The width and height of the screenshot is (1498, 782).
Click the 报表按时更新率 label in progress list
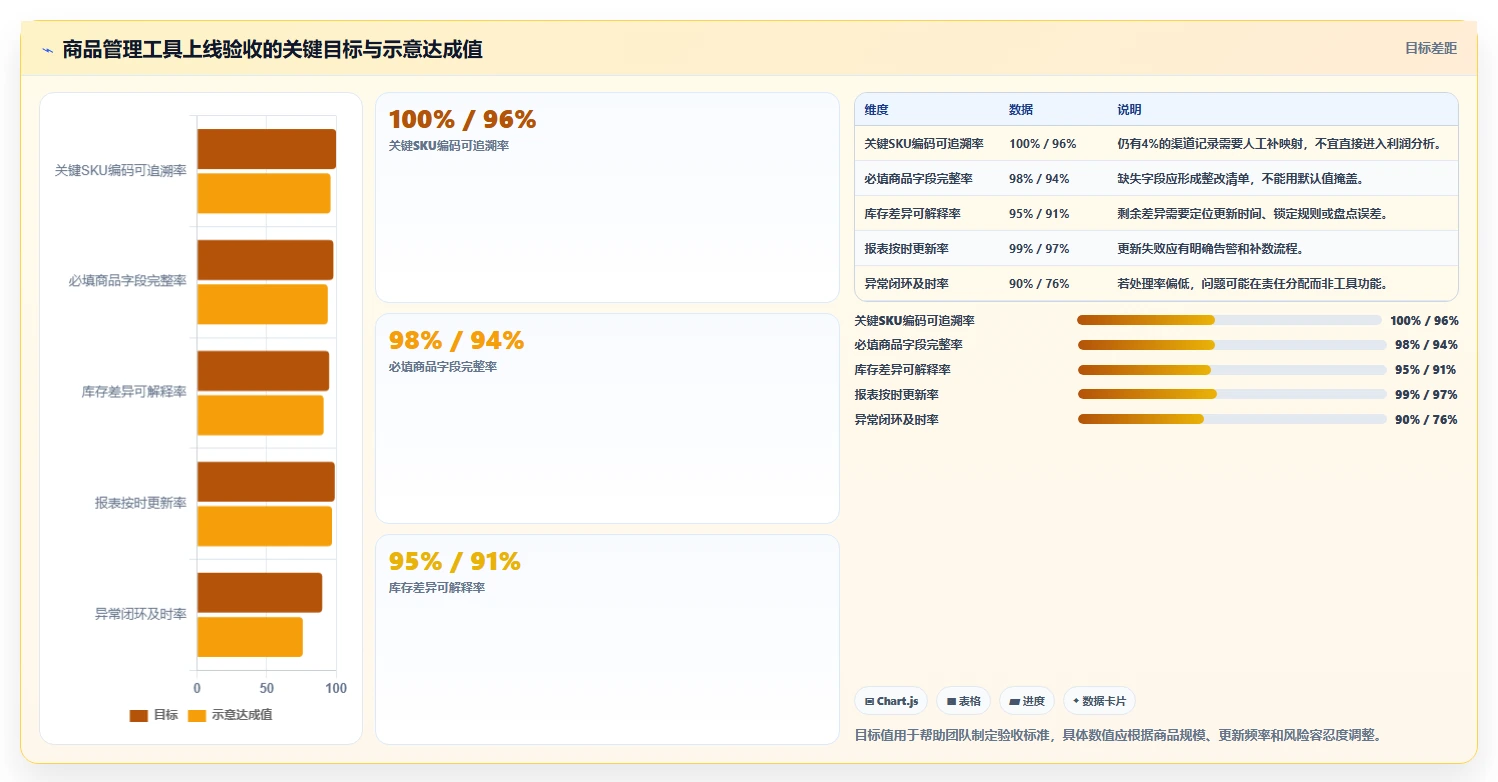coord(896,395)
